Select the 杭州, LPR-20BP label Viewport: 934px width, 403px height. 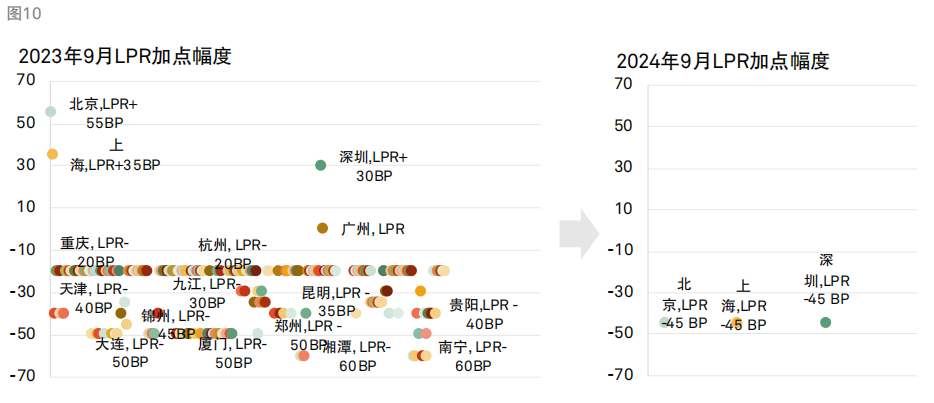233,254
